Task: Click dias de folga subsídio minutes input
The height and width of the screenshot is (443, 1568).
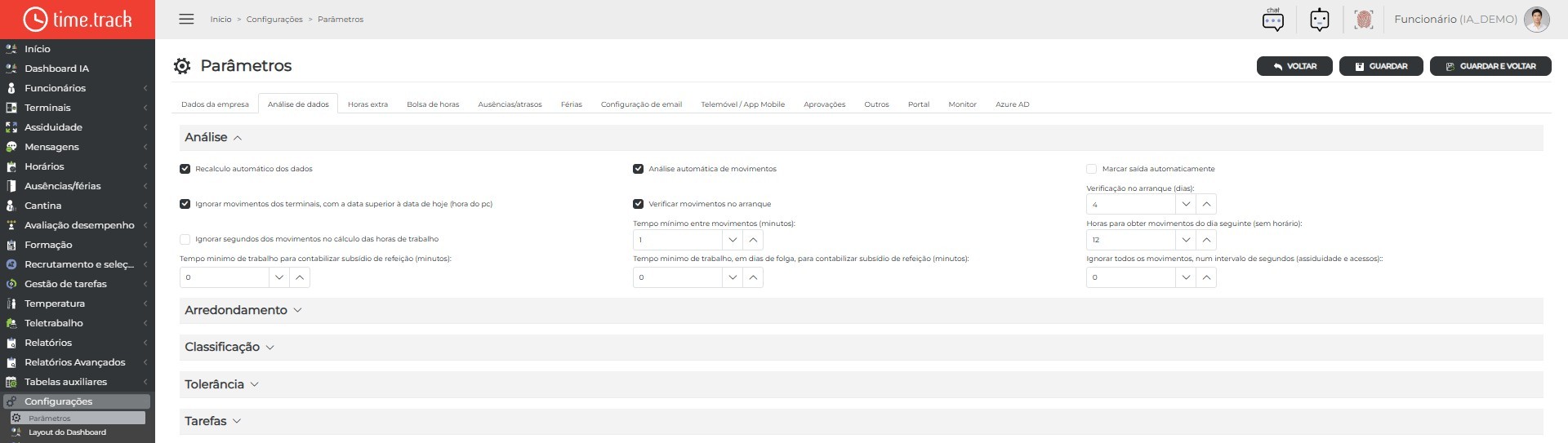Action: pyautogui.click(x=678, y=277)
